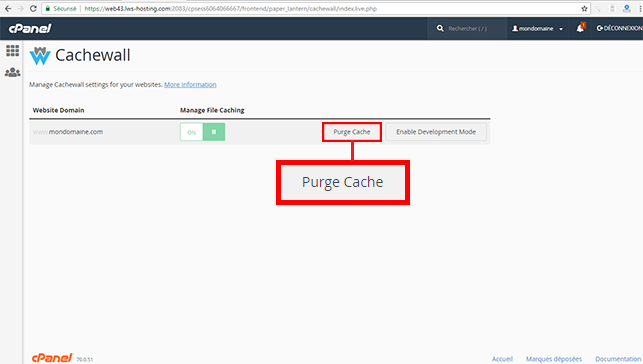
Task: Open the notifications bell icon
Action: 580,28
